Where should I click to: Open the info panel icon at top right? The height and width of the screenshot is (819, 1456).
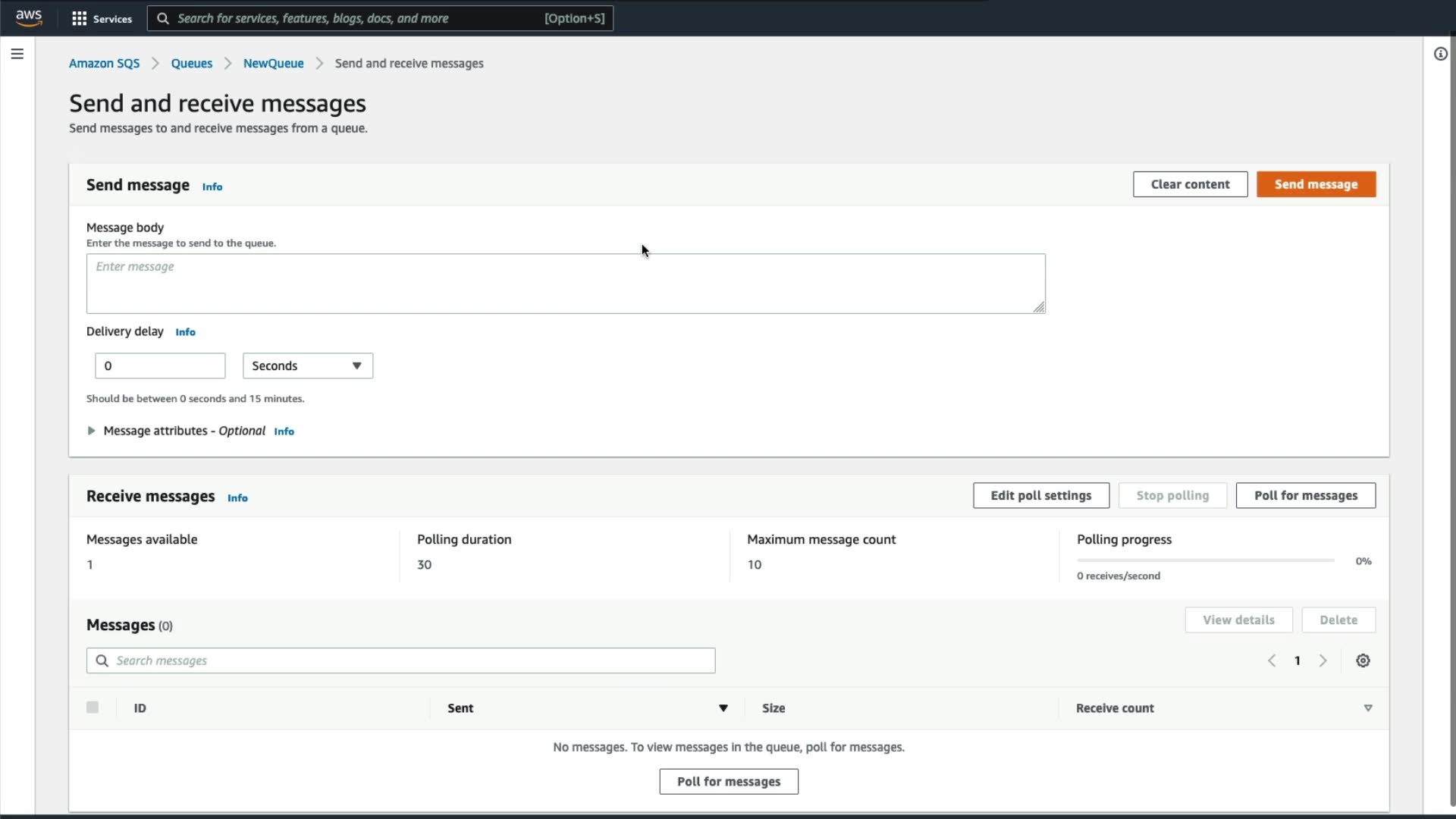(x=1440, y=54)
